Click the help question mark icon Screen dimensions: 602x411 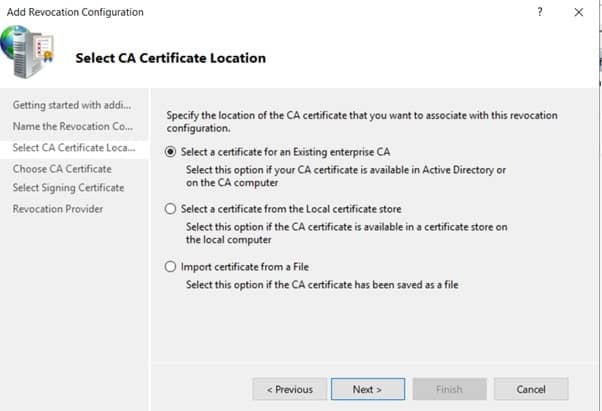541,12
